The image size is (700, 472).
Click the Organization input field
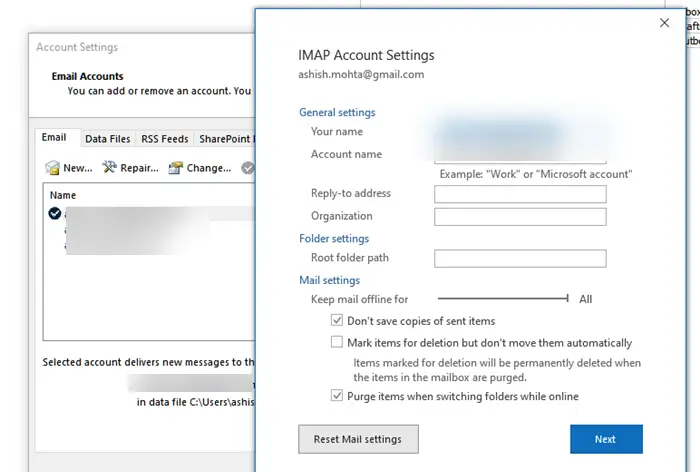tap(520, 217)
